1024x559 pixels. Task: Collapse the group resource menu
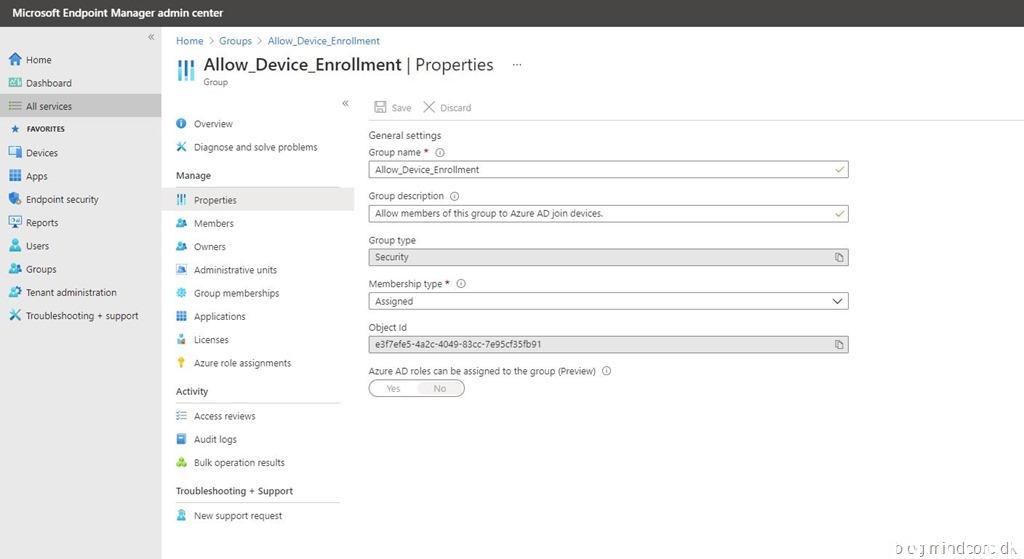[345, 103]
